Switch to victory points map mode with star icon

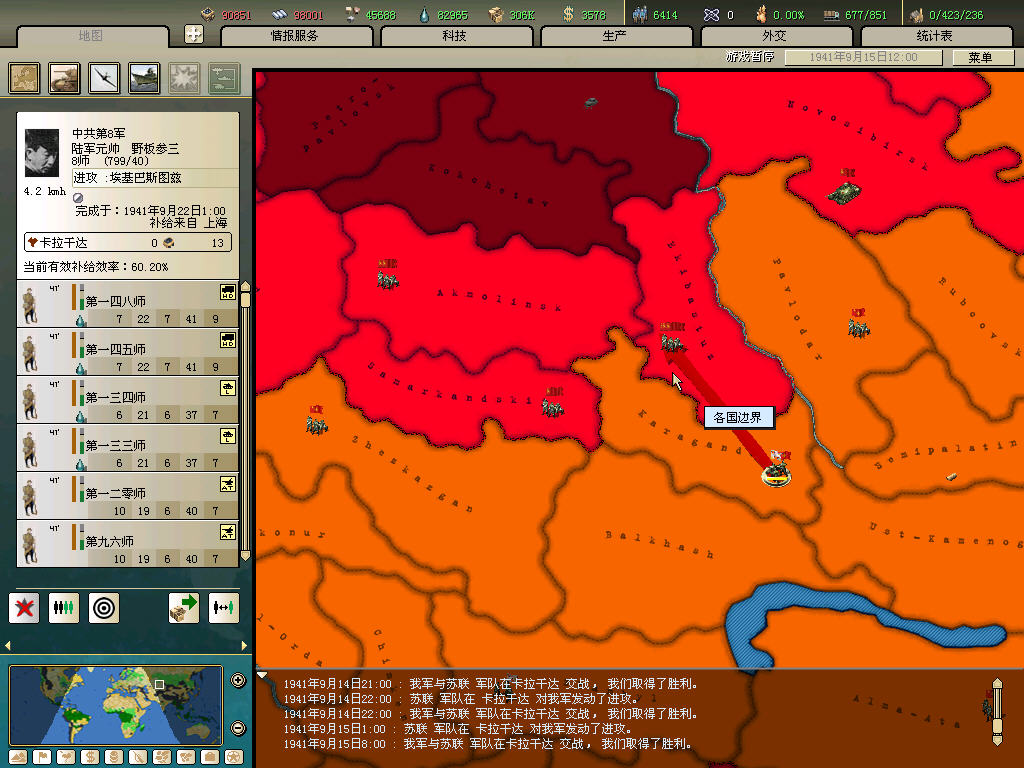point(234,758)
